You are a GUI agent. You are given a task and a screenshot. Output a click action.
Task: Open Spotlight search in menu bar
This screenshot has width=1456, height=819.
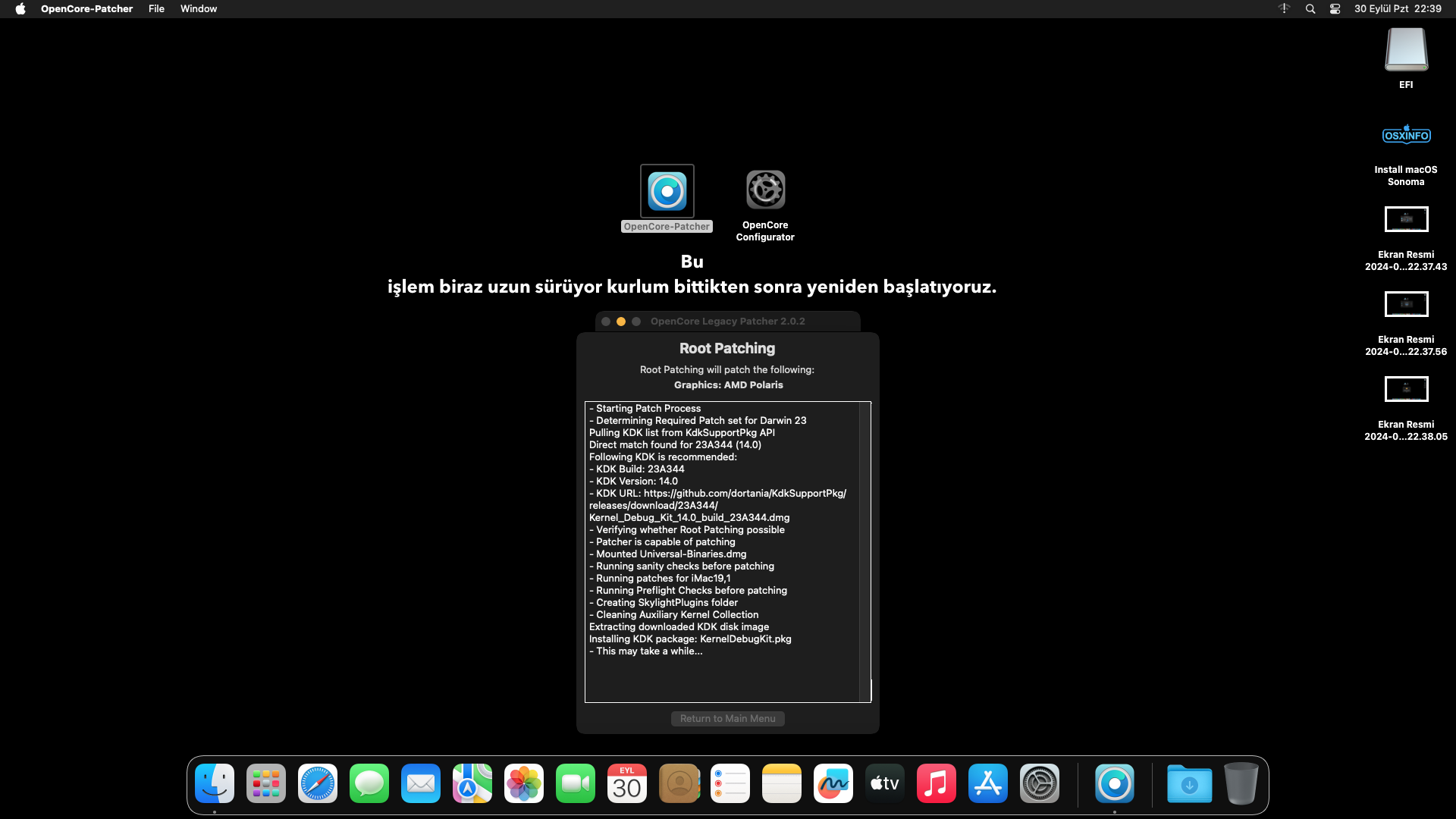point(1310,9)
